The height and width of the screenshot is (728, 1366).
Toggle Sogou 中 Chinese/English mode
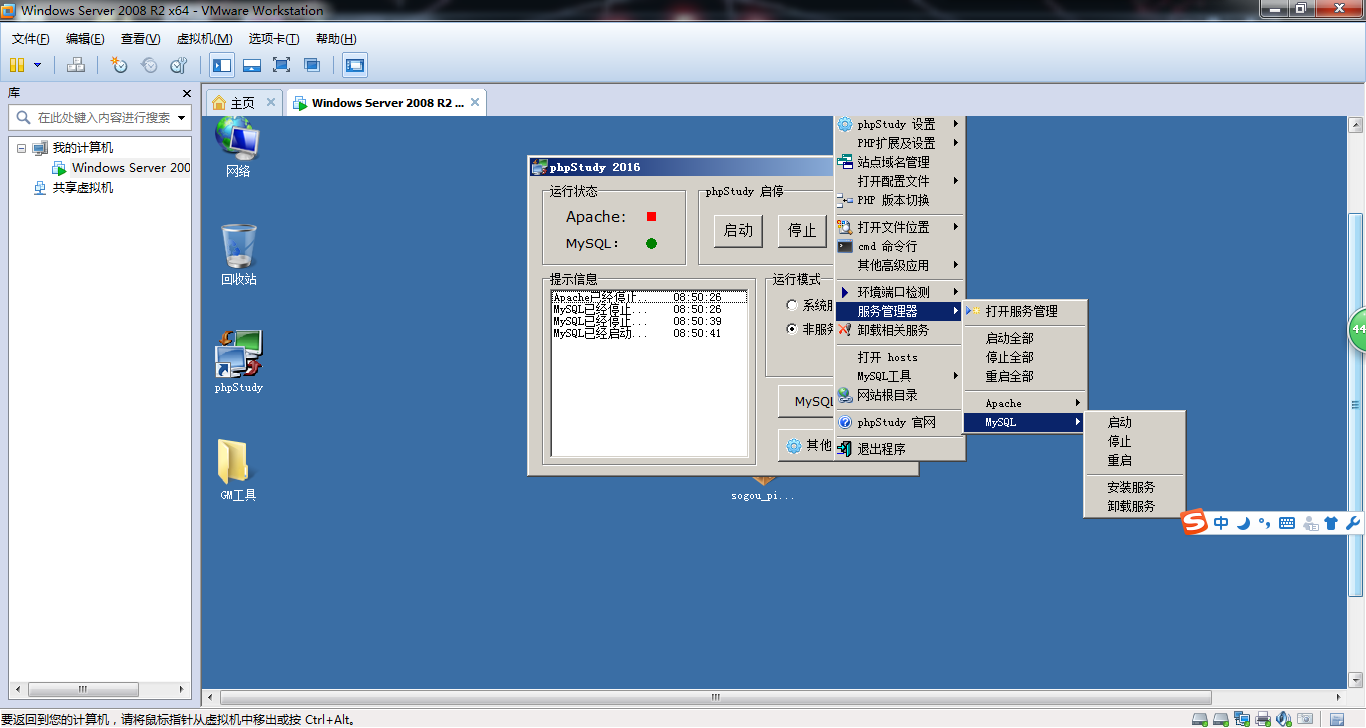click(1222, 523)
